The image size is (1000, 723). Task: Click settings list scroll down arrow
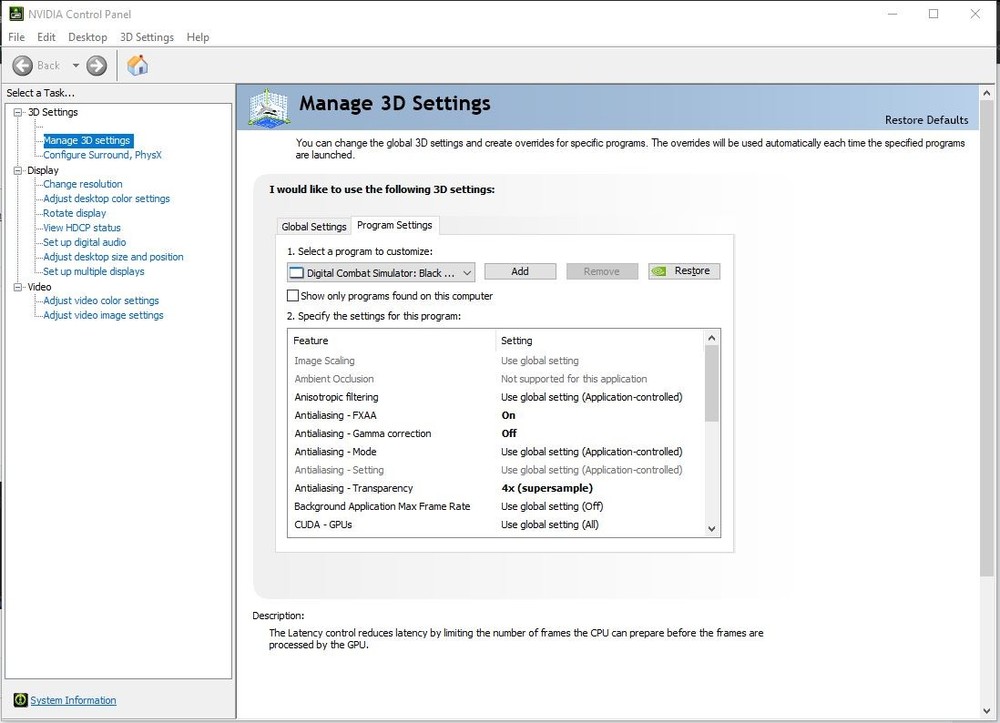pos(712,529)
